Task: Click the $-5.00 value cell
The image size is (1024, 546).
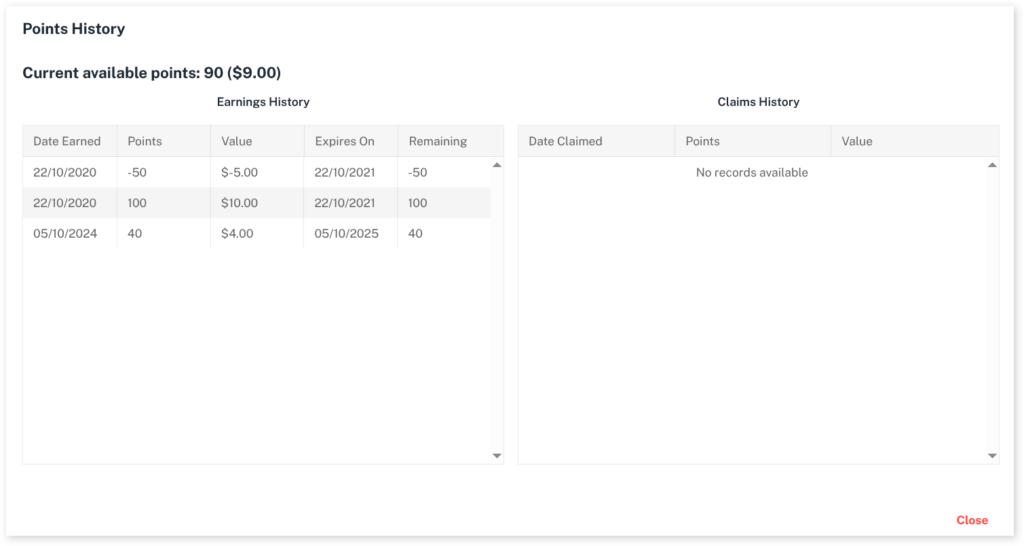Action: (x=240, y=172)
